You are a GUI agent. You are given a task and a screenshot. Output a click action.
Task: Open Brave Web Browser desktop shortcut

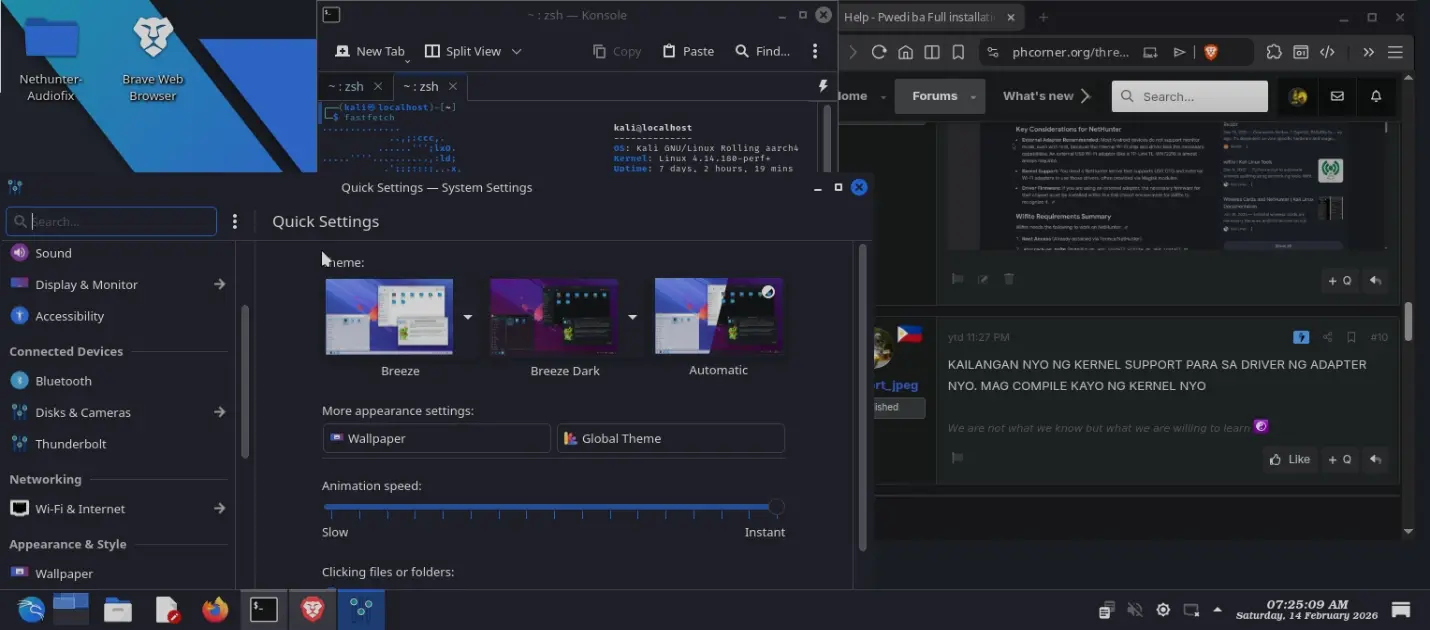click(152, 58)
